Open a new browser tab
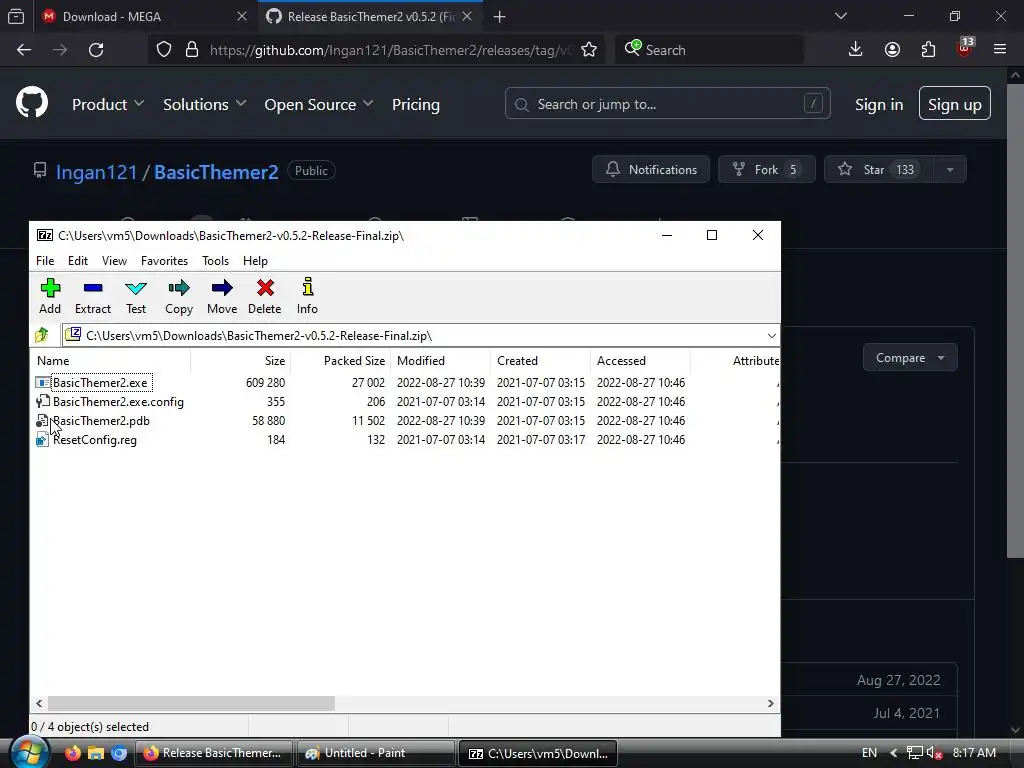The height and width of the screenshot is (768, 1024). click(500, 16)
